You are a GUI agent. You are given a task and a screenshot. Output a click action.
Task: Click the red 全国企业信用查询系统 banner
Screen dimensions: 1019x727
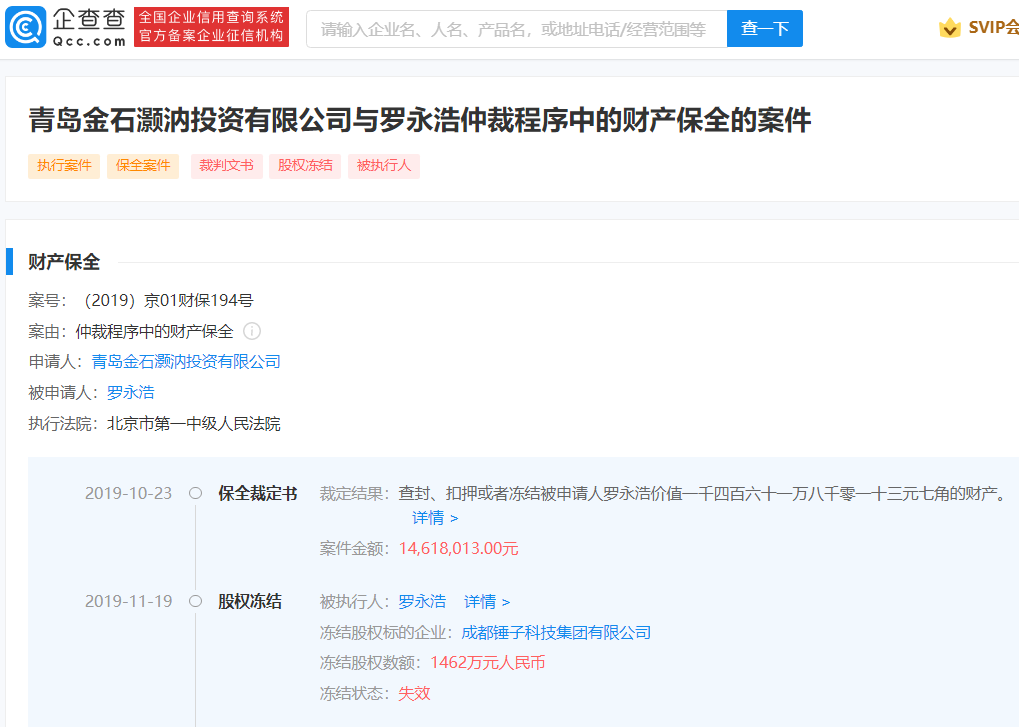[211, 27]
